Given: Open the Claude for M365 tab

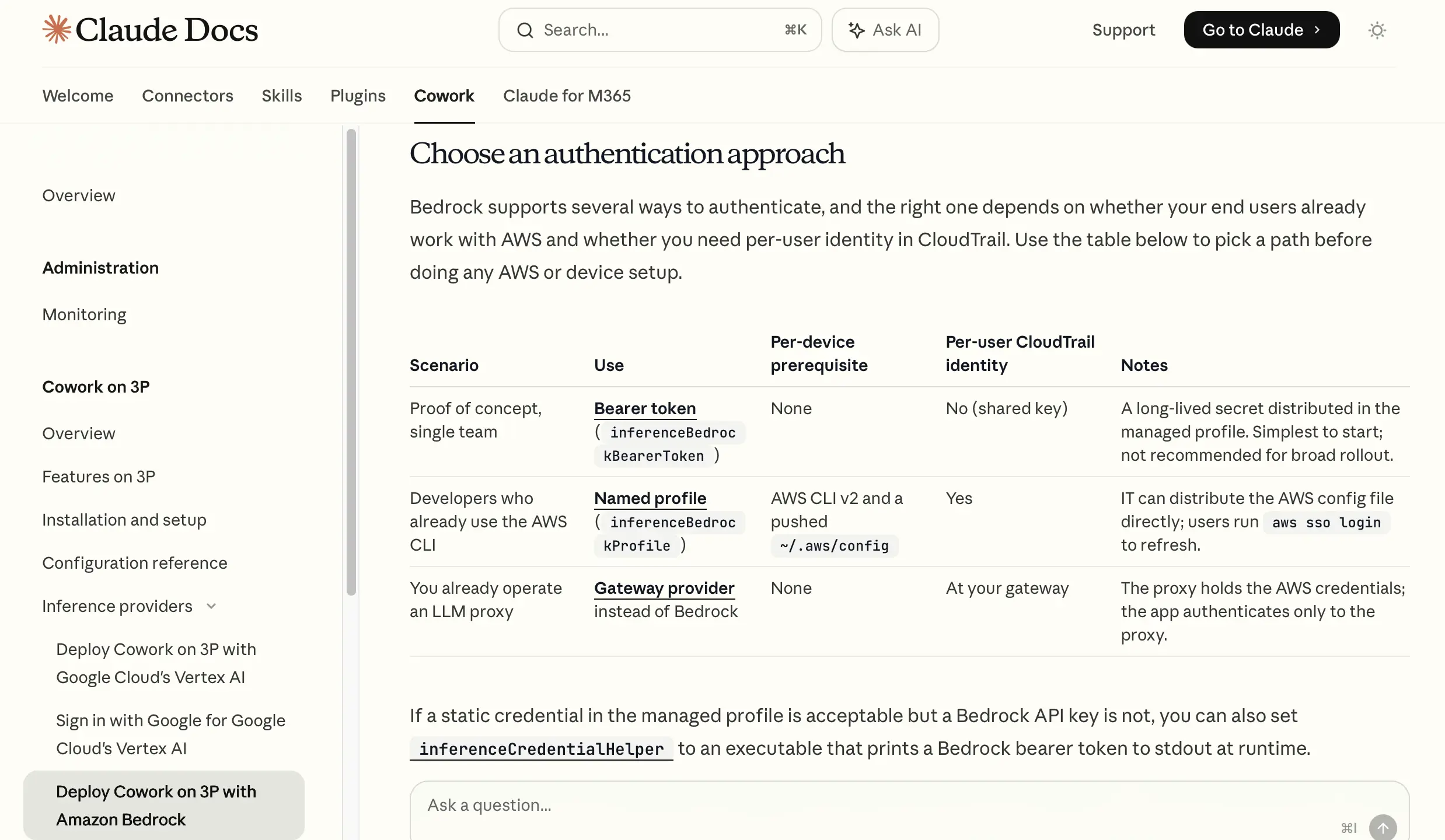Looking at the screenshot, I should pos(567,96).
